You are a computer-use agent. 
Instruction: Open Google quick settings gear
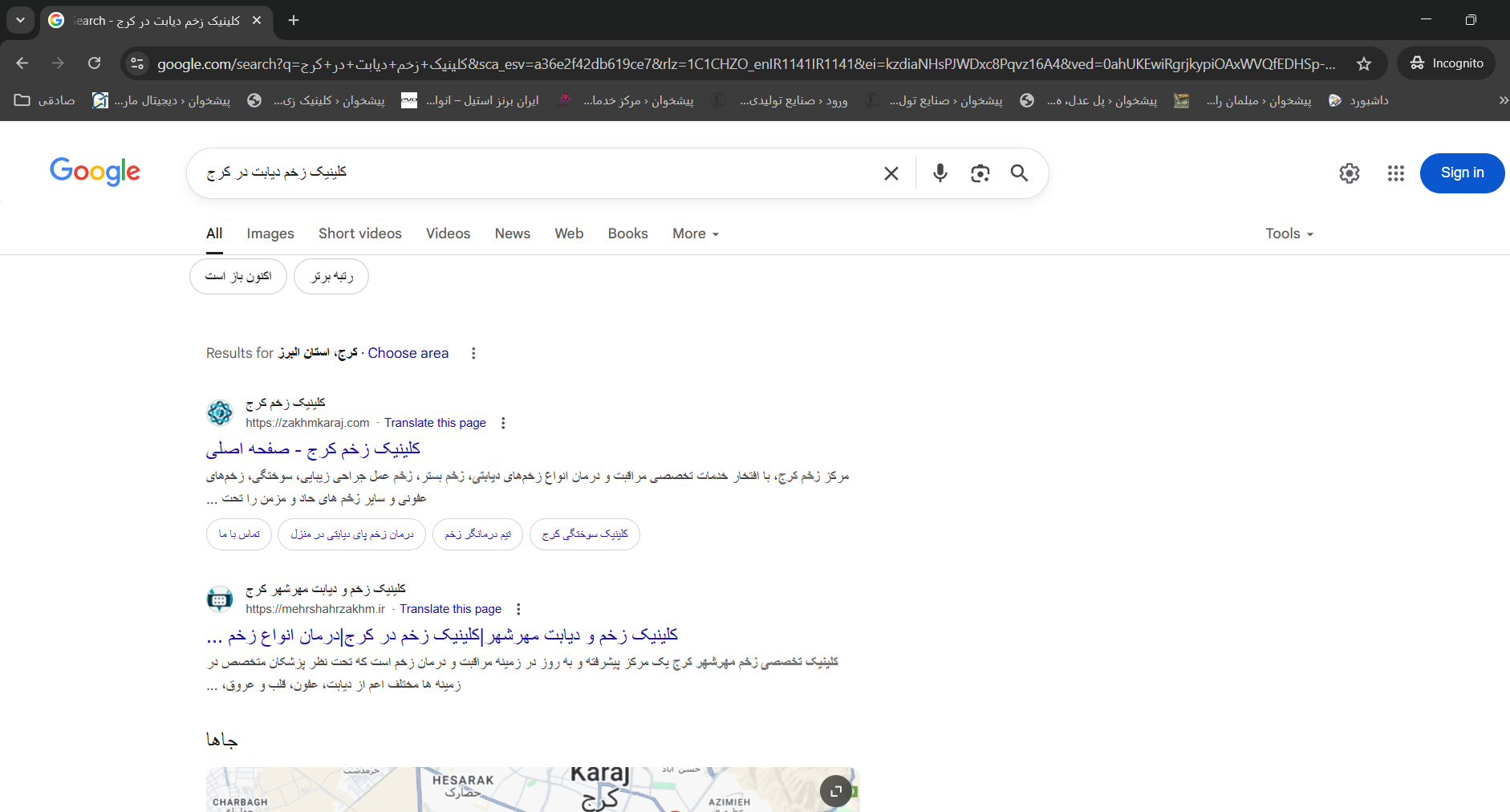[x=1350, y=173]
